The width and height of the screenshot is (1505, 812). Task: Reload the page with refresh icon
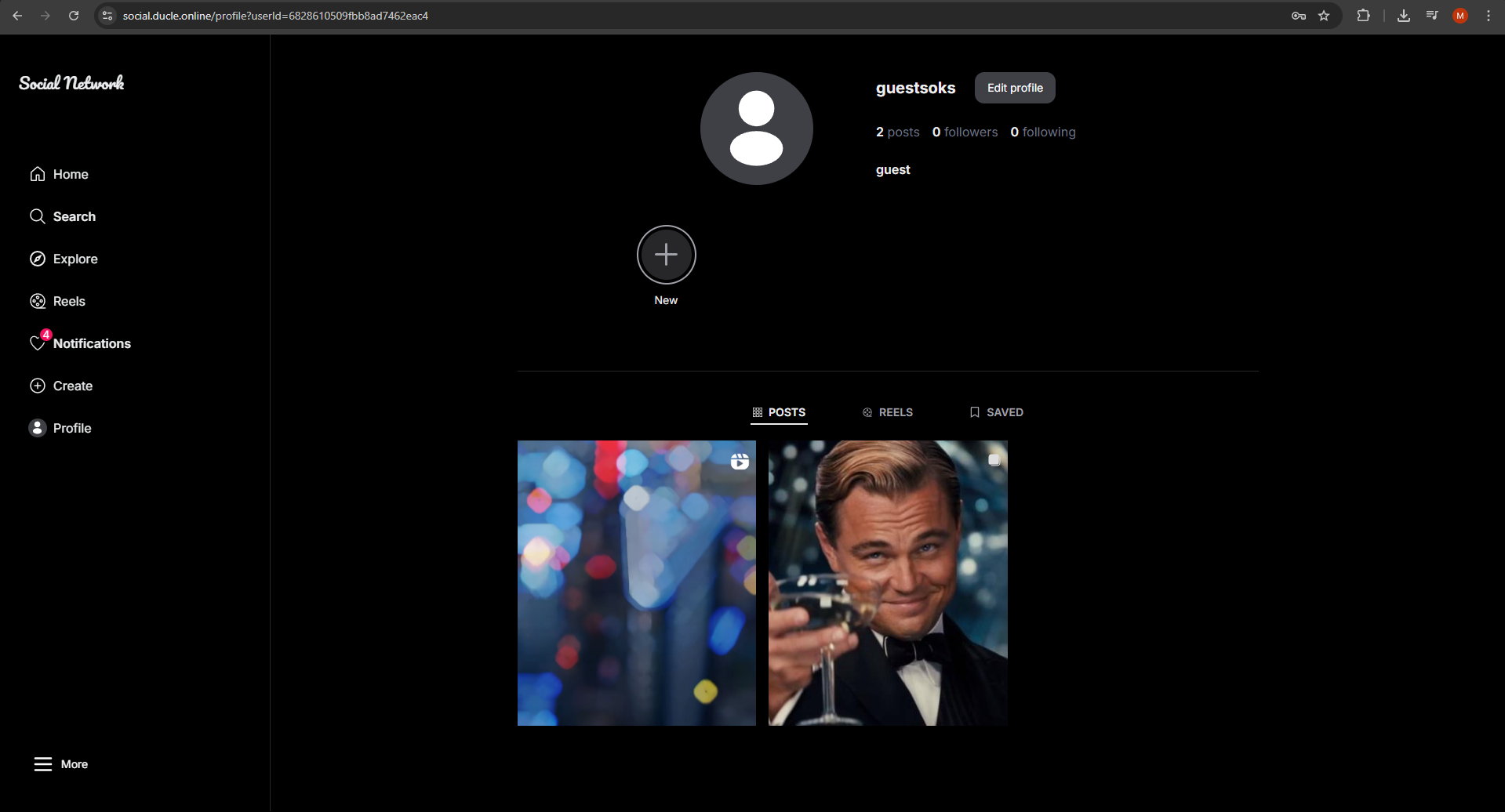pos(74,16)
